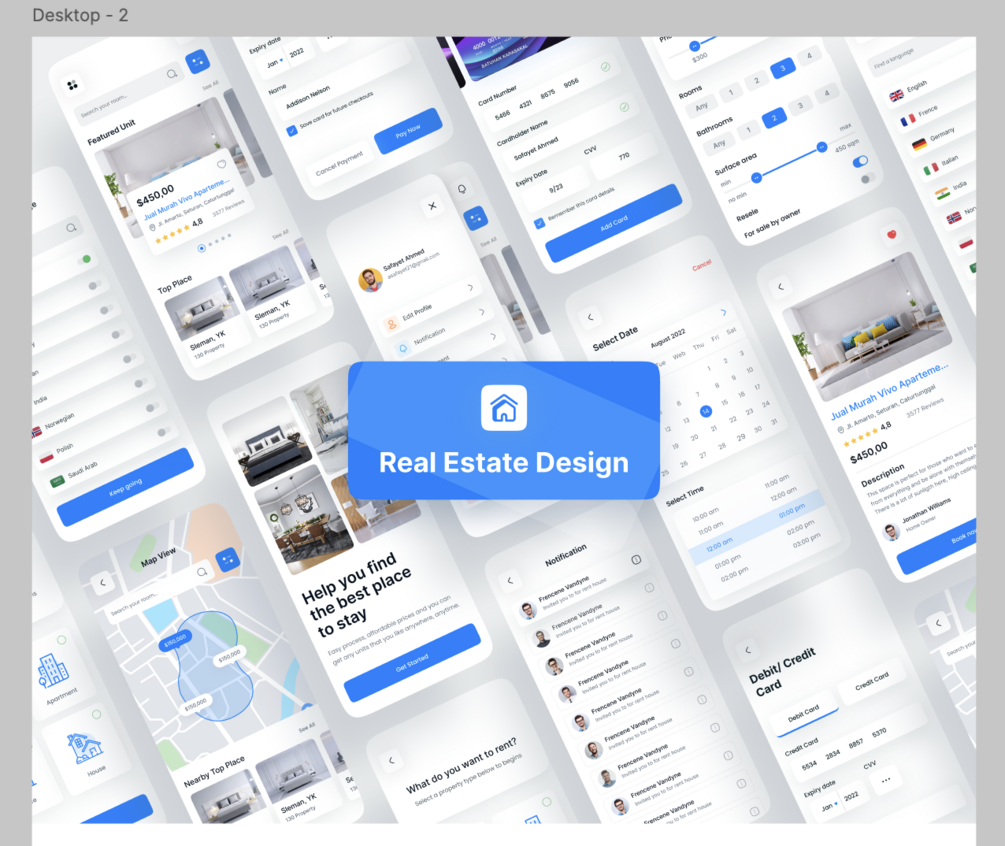The width and height of the screenshot is (1005, 846).
Task: Click See All beside Featured Unit
Action: click(210, 85)
